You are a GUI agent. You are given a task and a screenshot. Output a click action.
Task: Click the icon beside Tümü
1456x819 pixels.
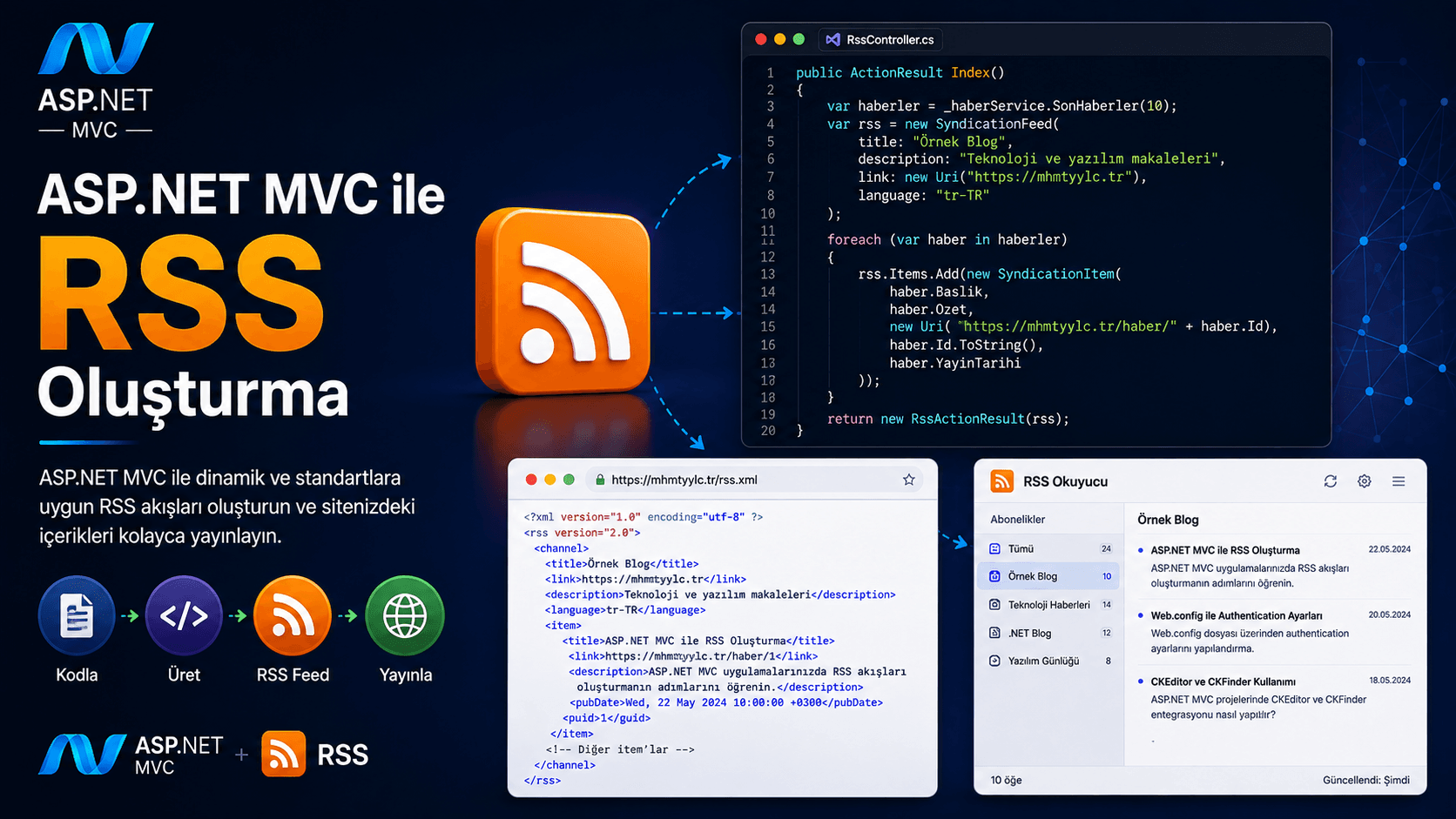click(994, 548)
